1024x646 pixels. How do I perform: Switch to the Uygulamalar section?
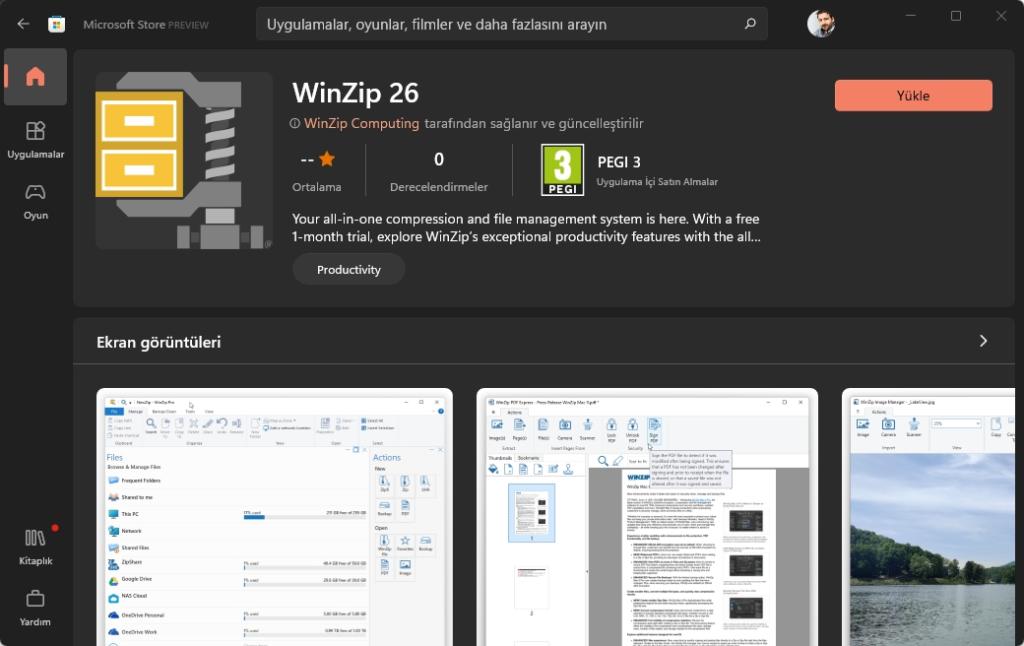click(x=35, y=140)
